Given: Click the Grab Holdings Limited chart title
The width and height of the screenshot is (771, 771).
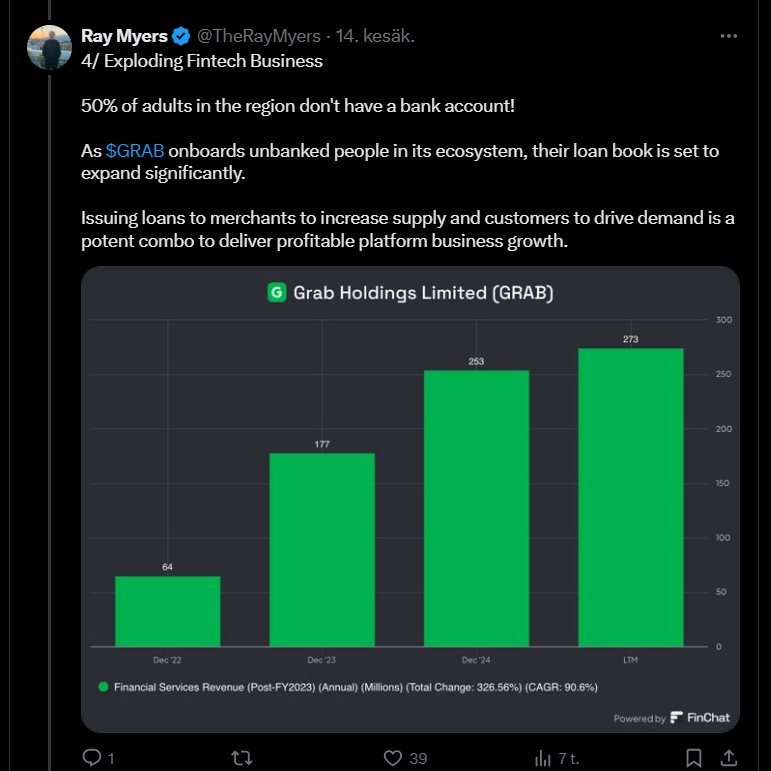Looking at the screenshot, I should pyautogui.click(x=423, y=293).
